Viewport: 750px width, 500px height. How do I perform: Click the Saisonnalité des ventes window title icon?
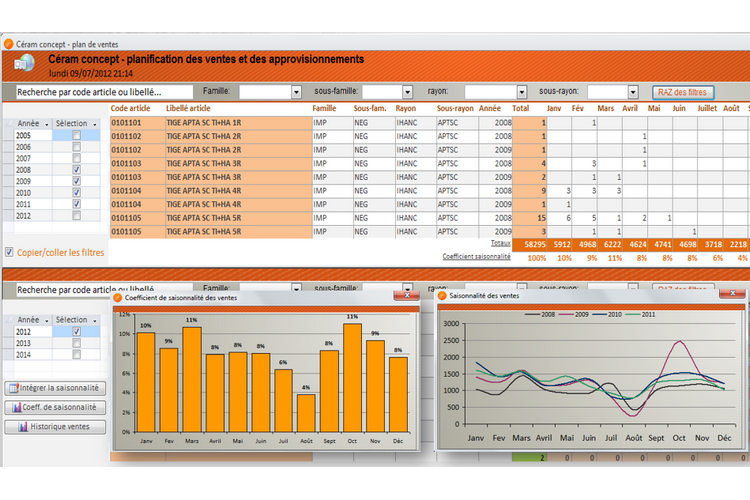click(443, 296)
